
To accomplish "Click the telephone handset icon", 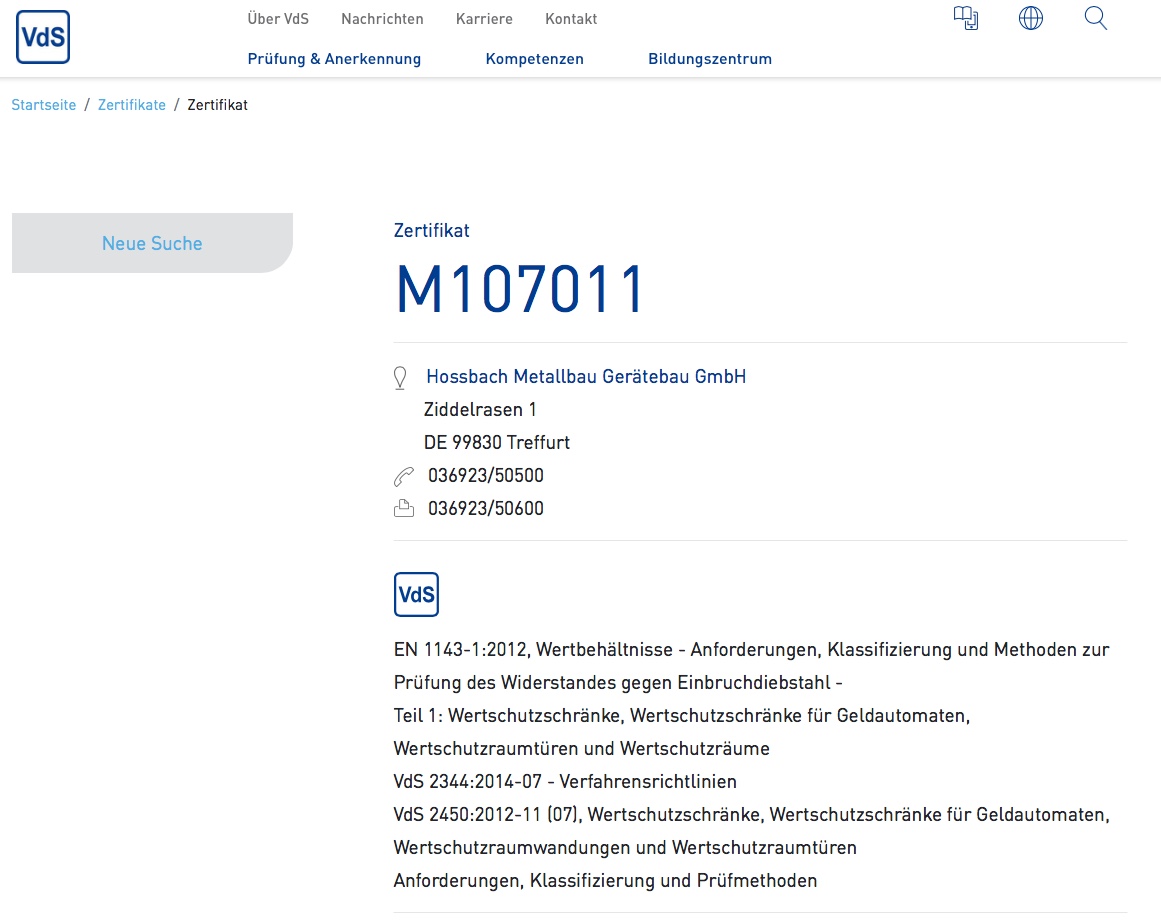I will tap(404, 477).
